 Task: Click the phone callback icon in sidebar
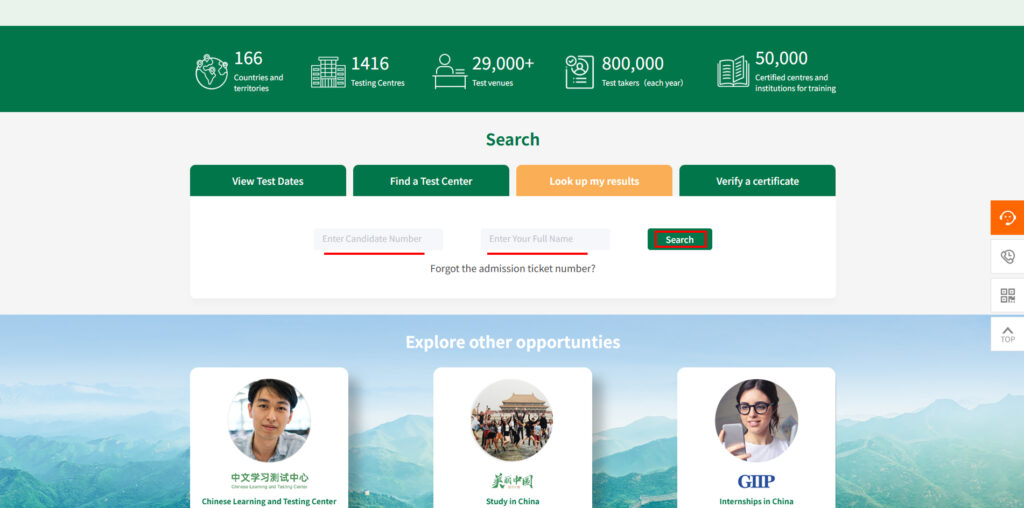click(1007, 257)
